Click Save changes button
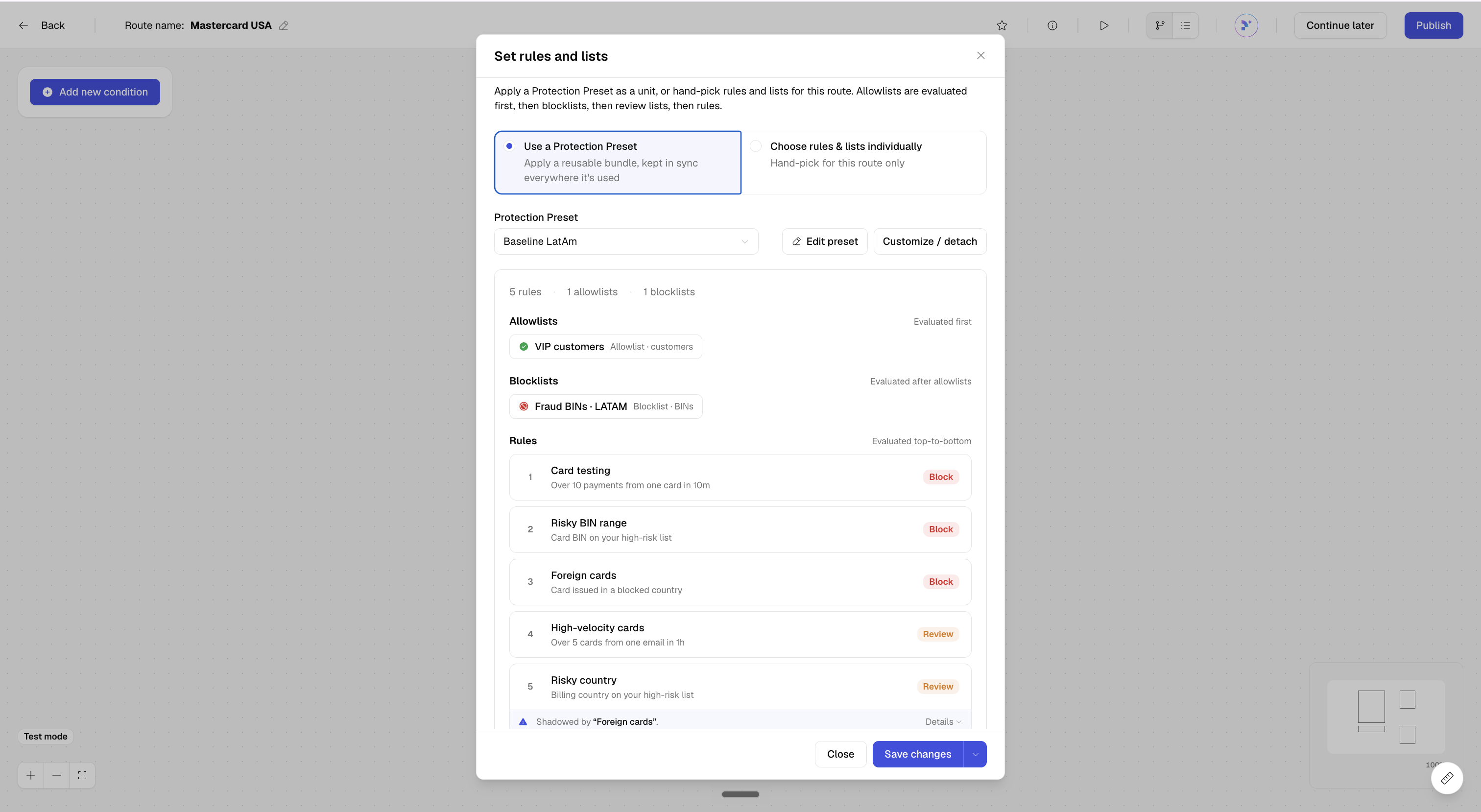 coord(918,754)
